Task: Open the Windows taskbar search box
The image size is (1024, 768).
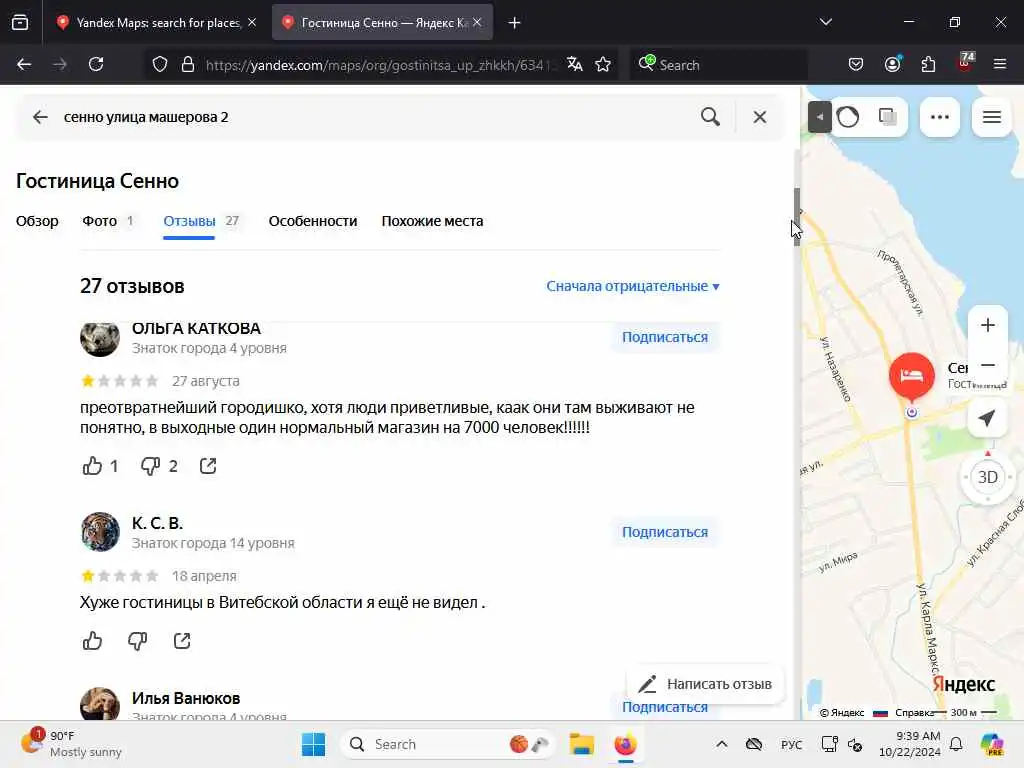Action: click(x=448, y=744)
